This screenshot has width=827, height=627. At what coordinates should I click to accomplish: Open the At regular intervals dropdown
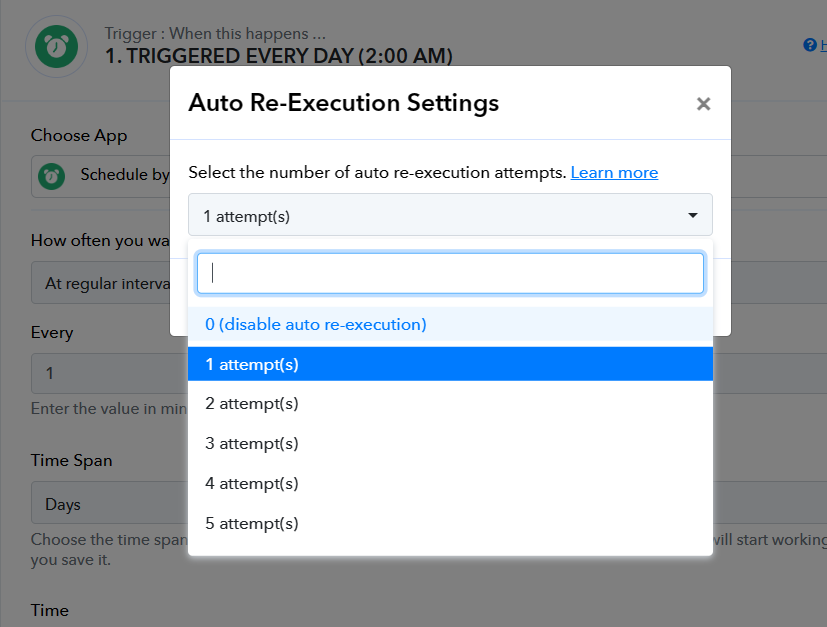101,283
